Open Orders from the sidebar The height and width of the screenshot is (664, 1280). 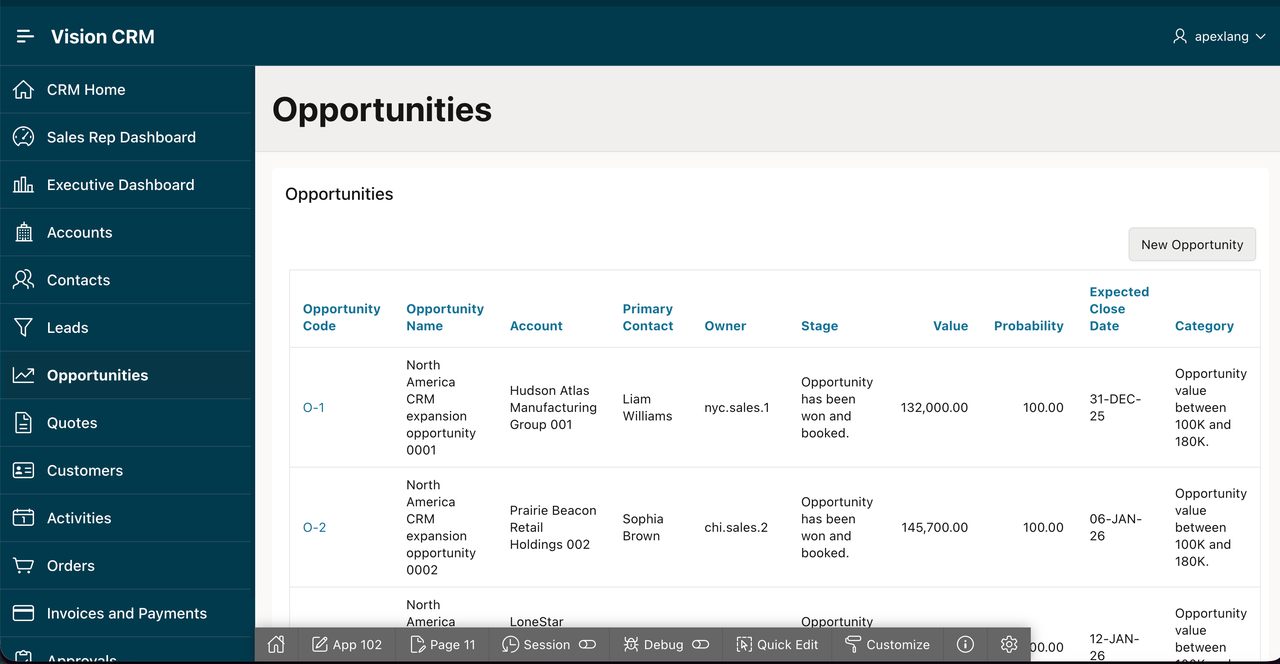click(x=127, y=566)
